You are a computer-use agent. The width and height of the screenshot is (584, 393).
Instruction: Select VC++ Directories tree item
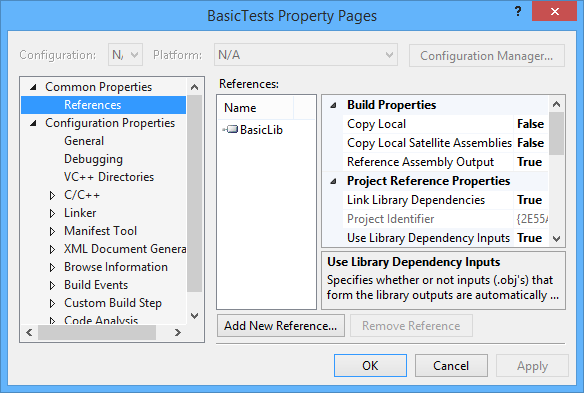click(x=109, y=177)
